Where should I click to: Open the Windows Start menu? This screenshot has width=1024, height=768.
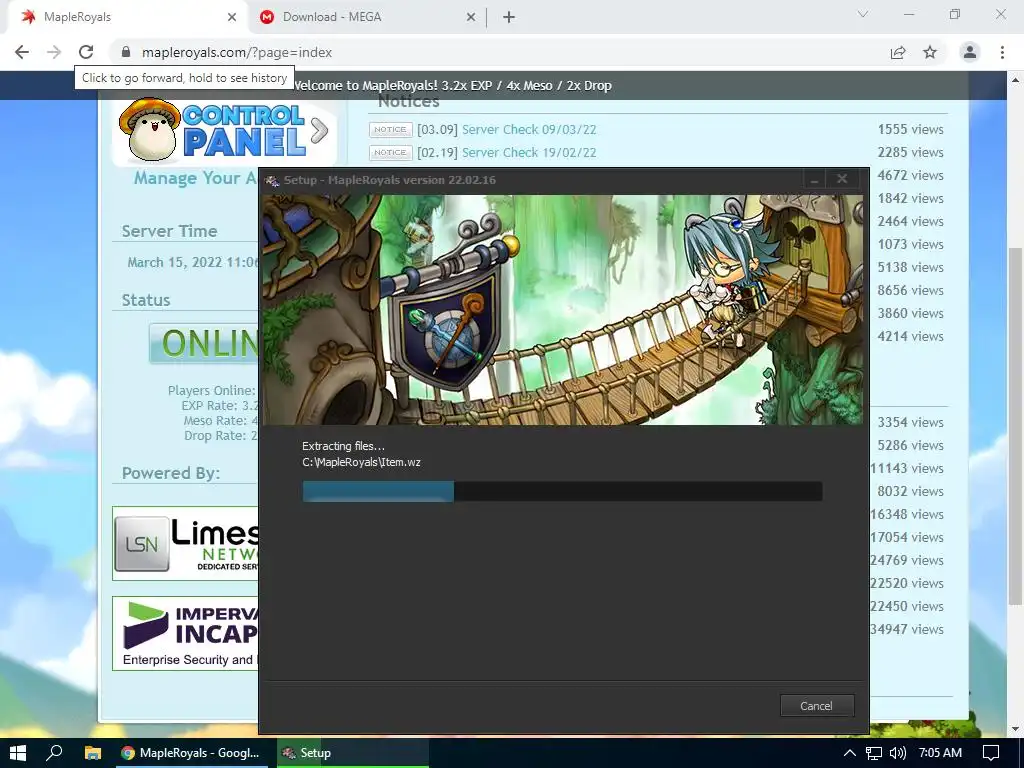click(x=18, y=753)
